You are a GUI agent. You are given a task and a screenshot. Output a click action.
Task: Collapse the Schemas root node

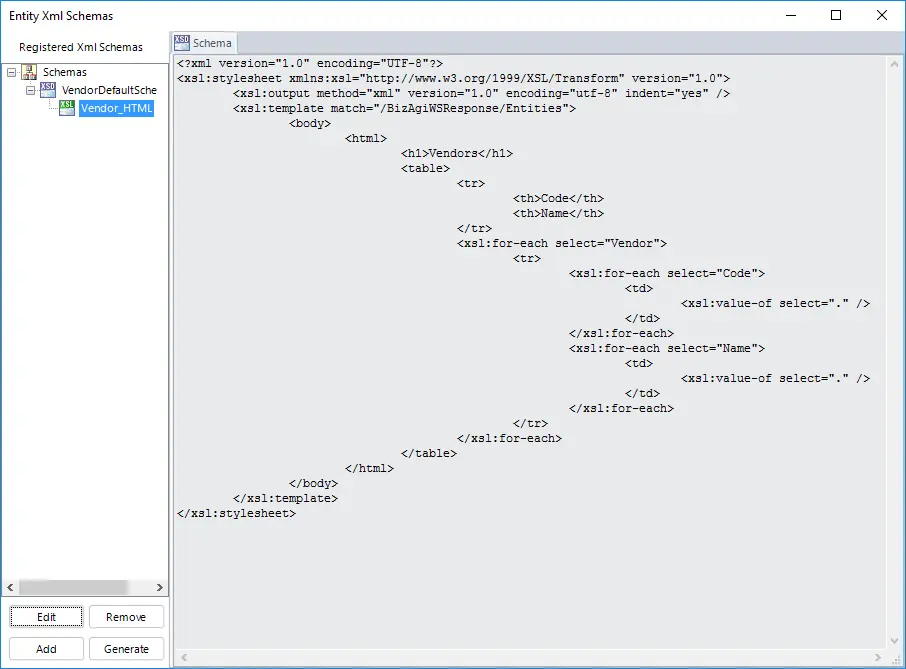[x=12, y=72]
